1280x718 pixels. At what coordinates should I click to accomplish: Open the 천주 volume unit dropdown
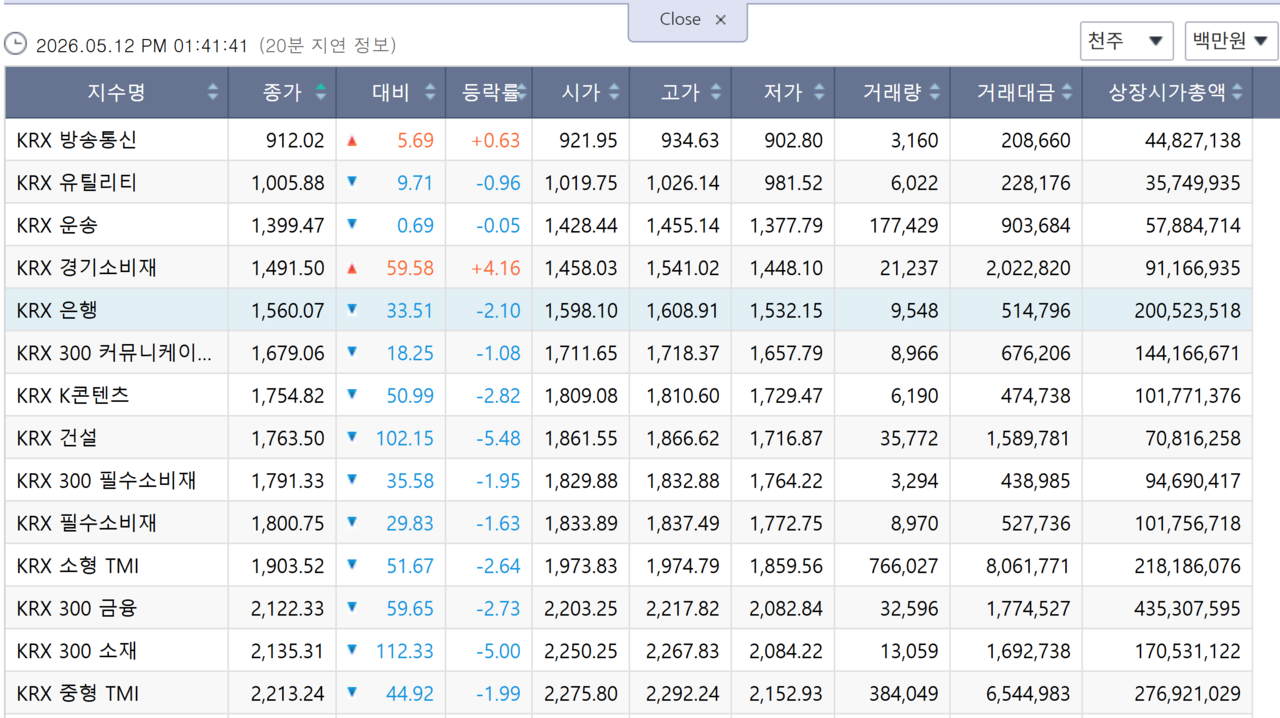coord(1126,41)
